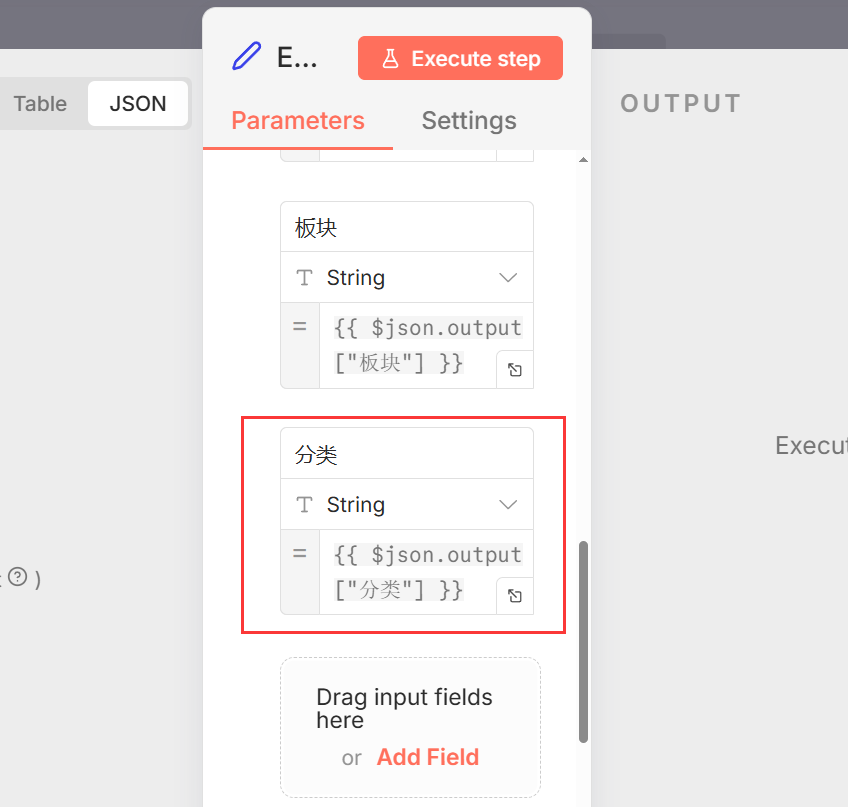Expand the 板块 String type dropdown chevron
This screenshot has width=848, height=807.
[508, 278]
